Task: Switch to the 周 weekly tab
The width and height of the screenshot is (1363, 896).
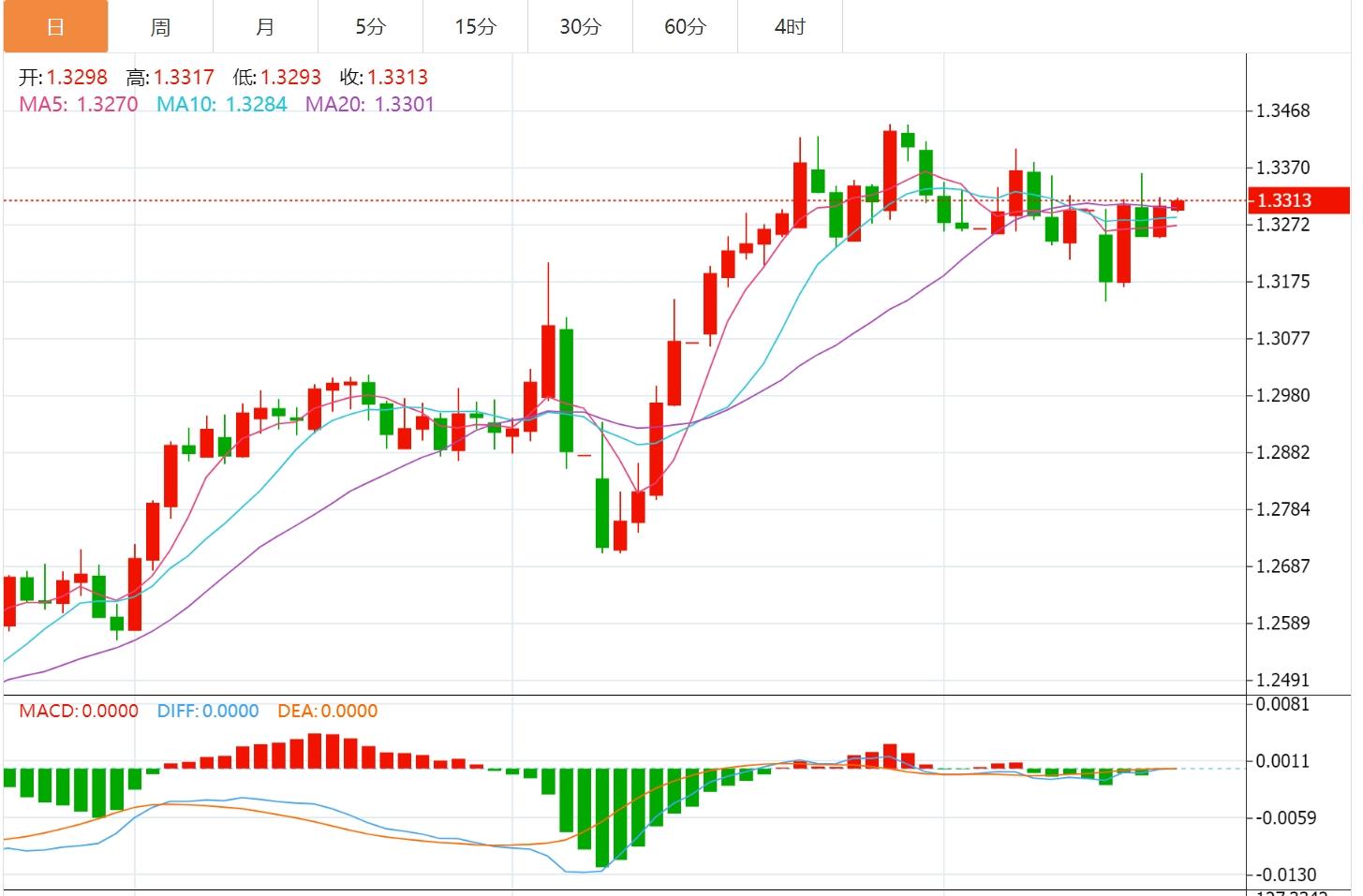Action: (x=160, y=27)
